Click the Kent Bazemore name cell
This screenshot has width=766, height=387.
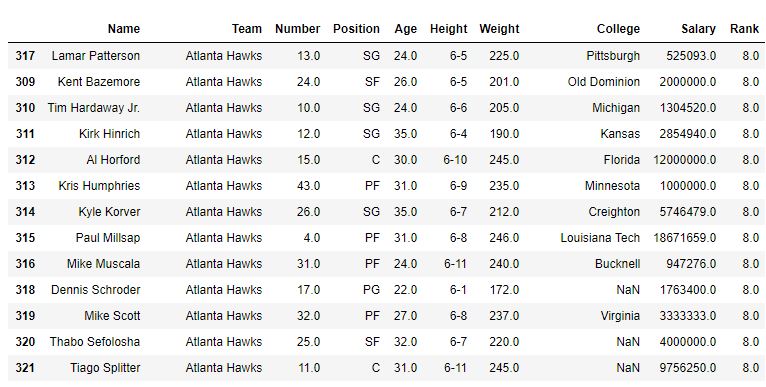99,82
